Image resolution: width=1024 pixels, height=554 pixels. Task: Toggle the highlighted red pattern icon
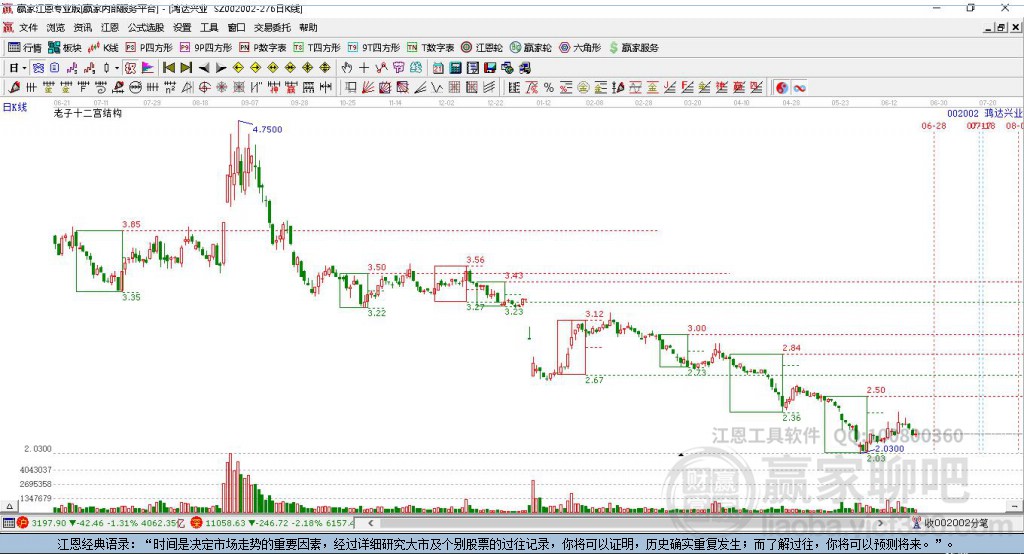(x=130, y=67)
